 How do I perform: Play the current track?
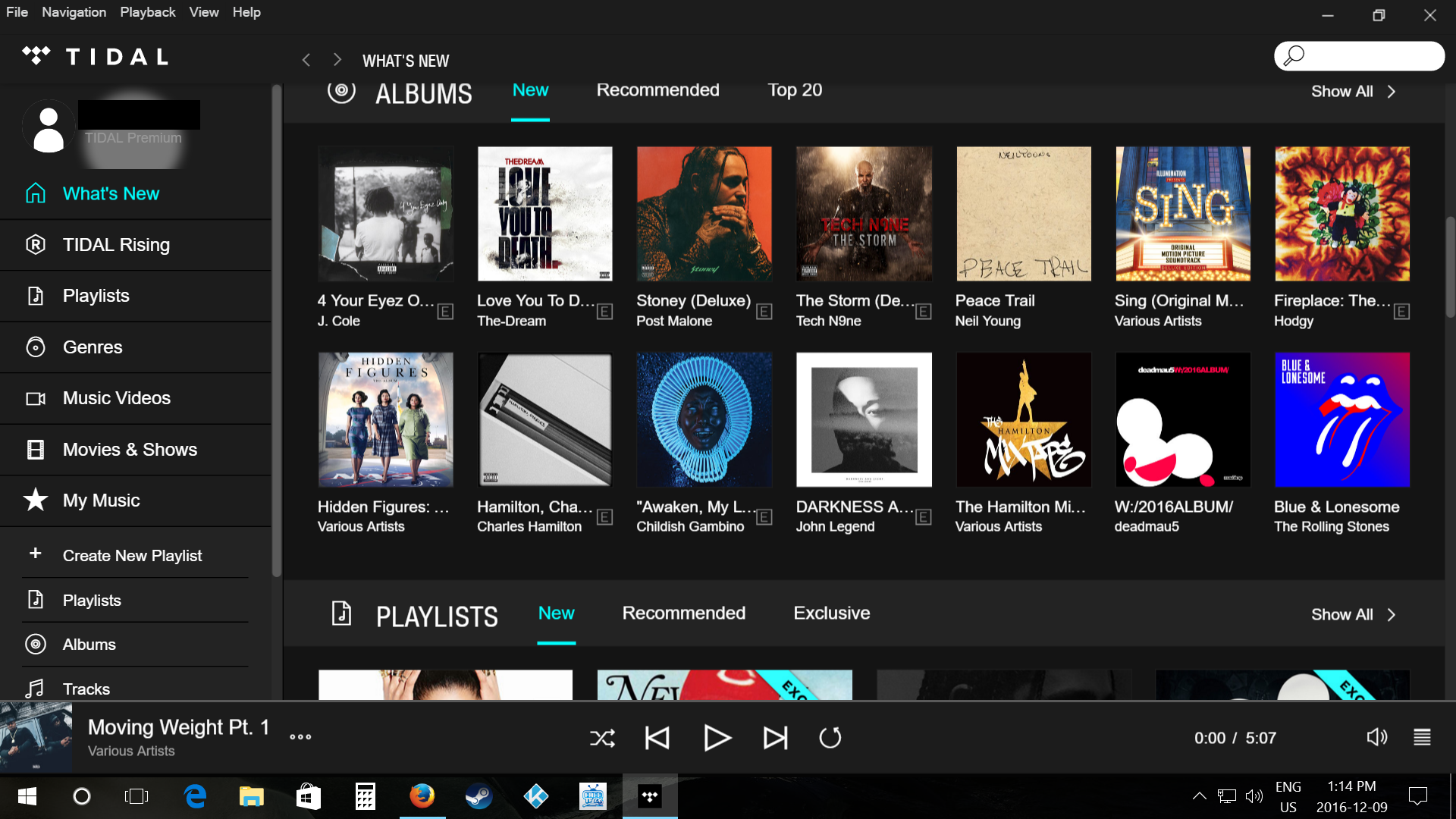tap(717, 738)
